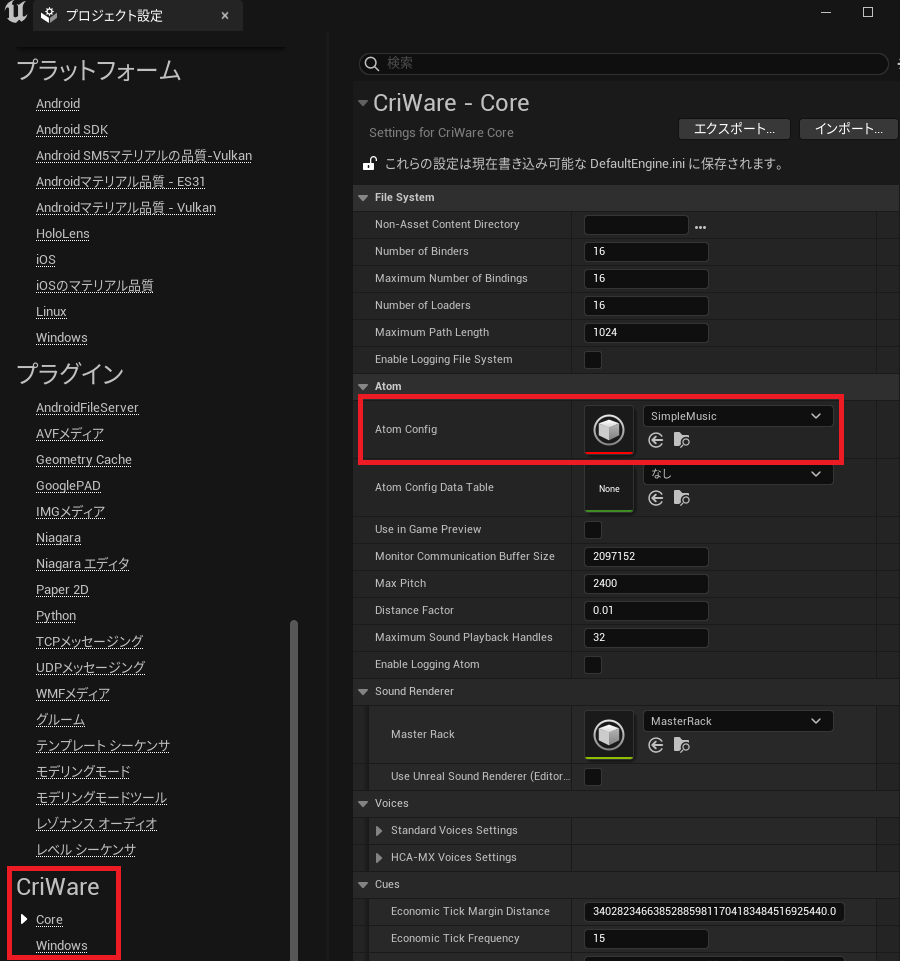Viewport: 900px width, 961px height.
Task: Collapse the CriWare - Core header
Action: tap(363, 103)
